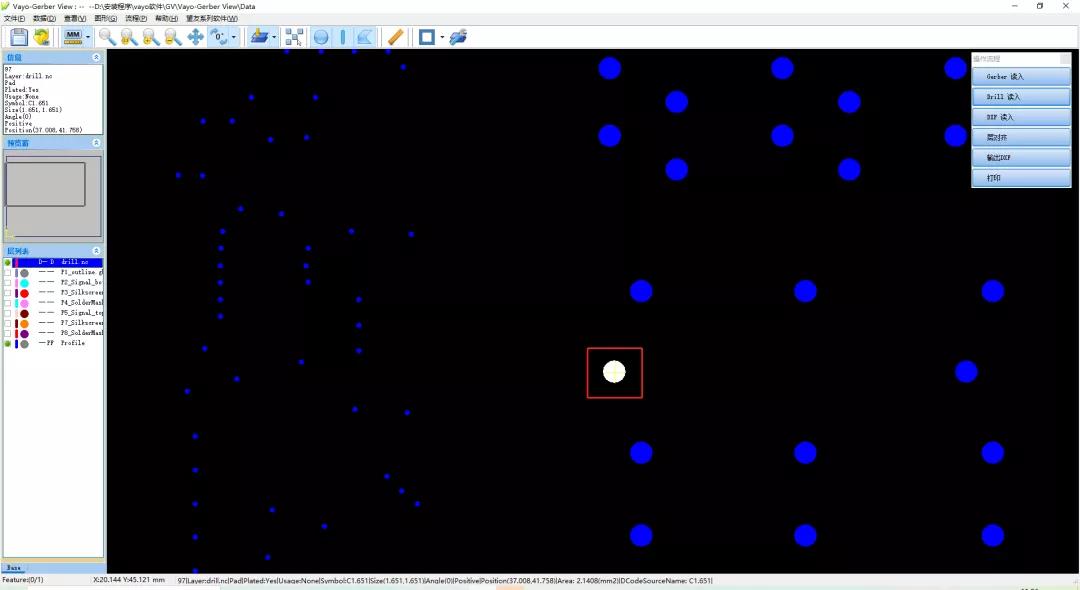
Task: Select the plain zoom magnifier tool
Action: [x=107, y=36]
